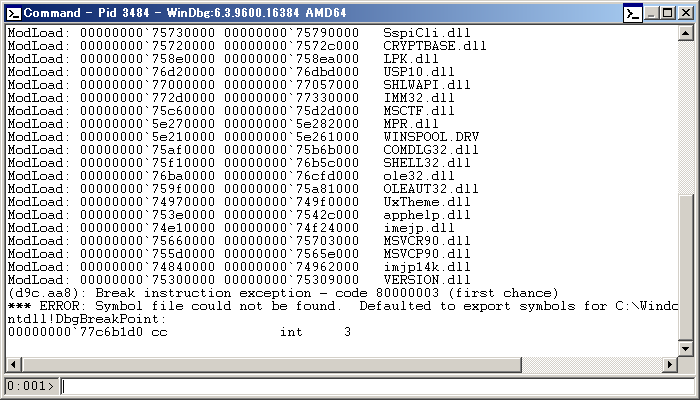Screen dimensions: 700x400
Task: Click the MSVCR90.dll module name
Action: pos(426,241)
